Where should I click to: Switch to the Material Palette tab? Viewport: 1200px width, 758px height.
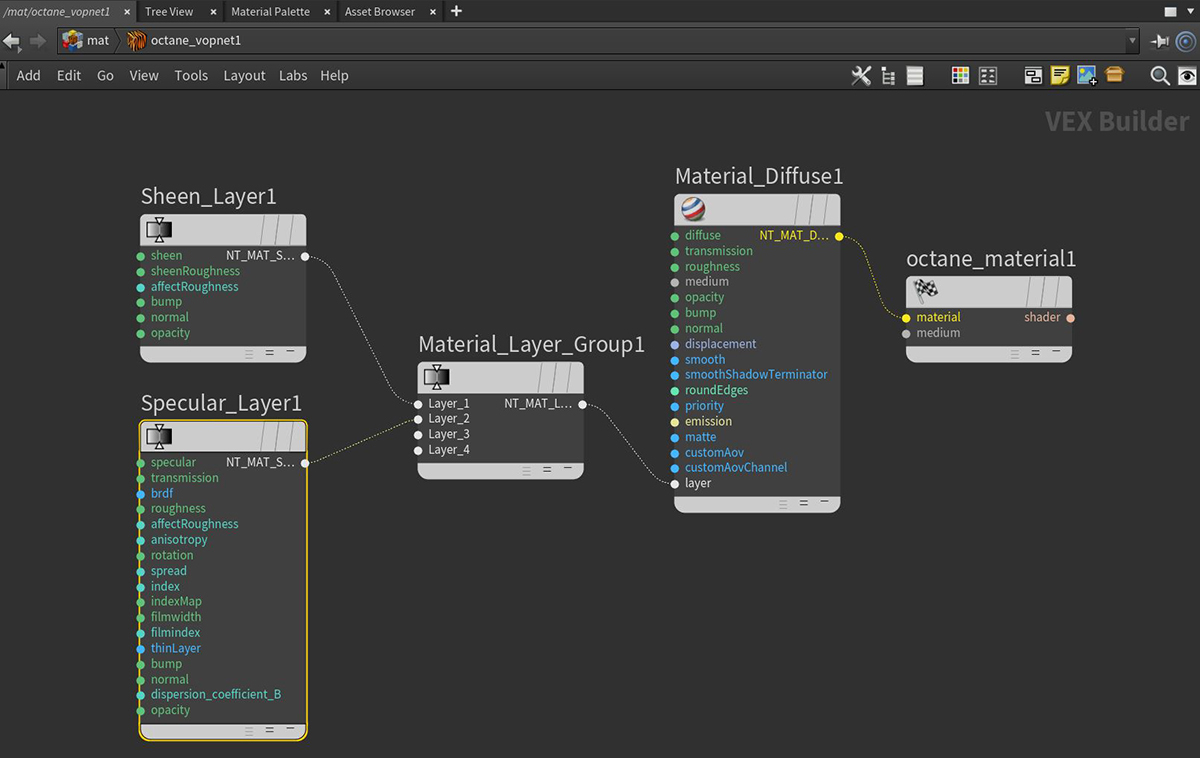[x=270, y=12]
